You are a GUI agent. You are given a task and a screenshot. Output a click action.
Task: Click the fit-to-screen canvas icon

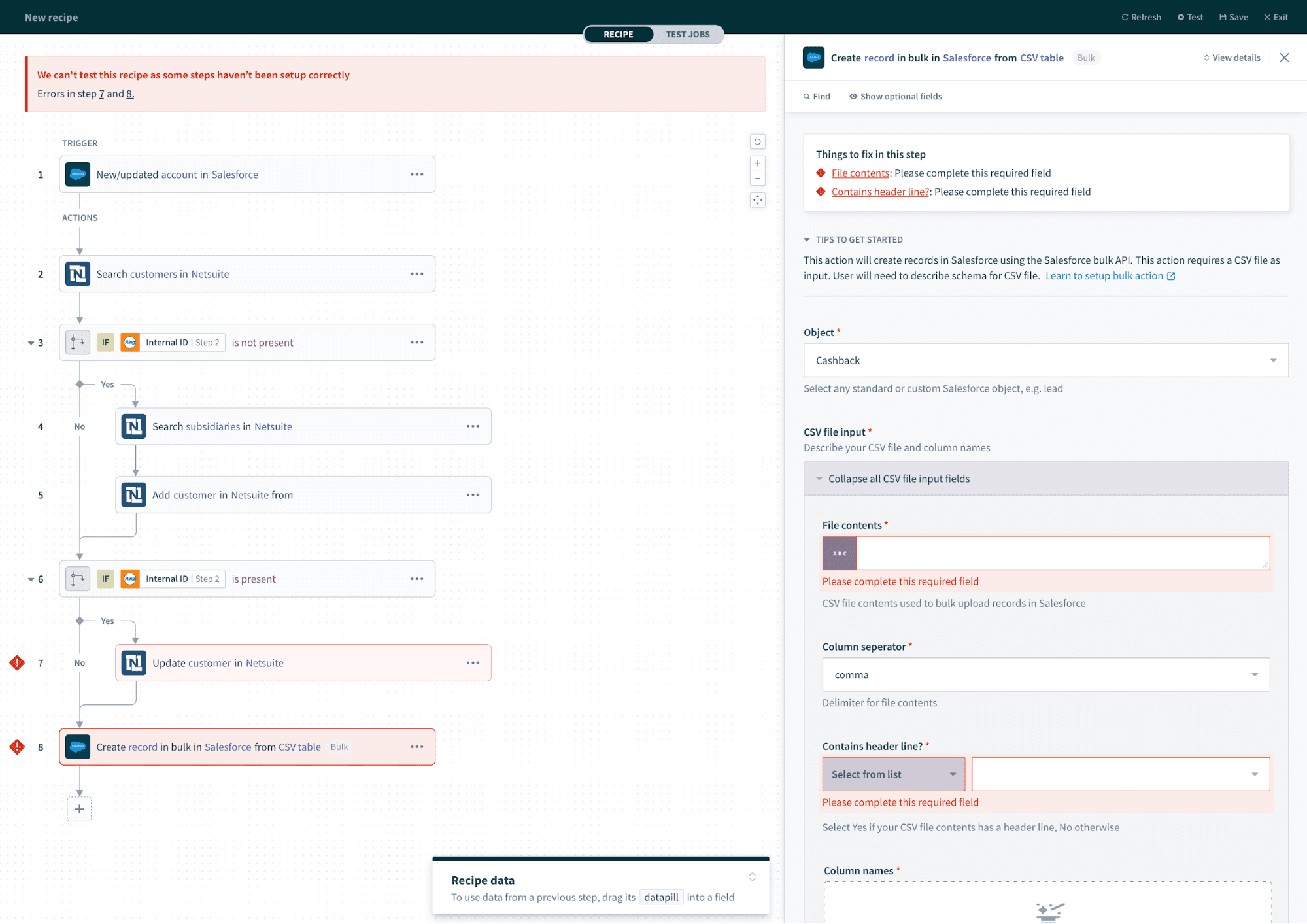(757, 200)
